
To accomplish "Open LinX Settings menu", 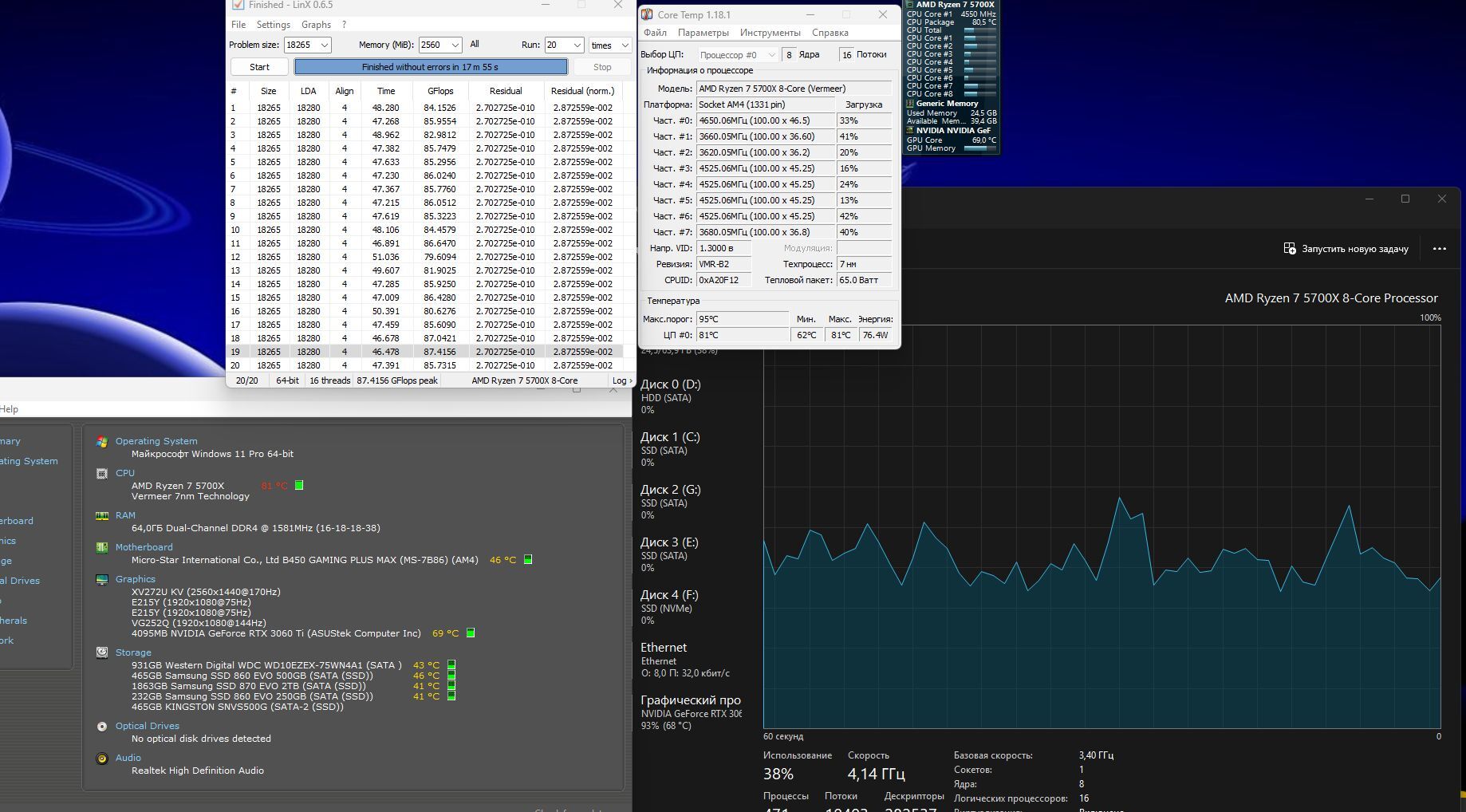I will coord(274,25).
